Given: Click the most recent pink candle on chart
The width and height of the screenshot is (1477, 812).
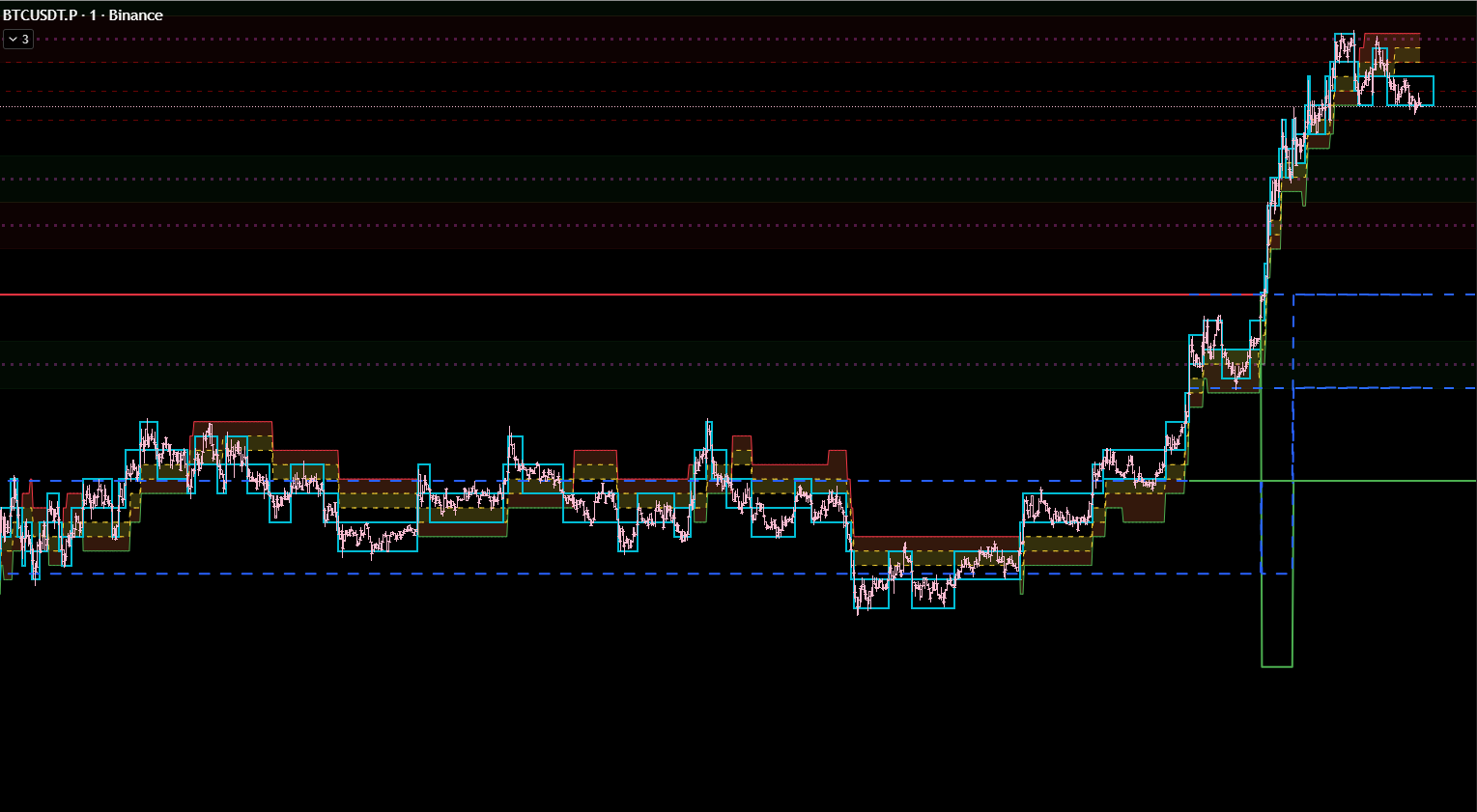Looking at the screenshot, I should (x=1417, y=105).
